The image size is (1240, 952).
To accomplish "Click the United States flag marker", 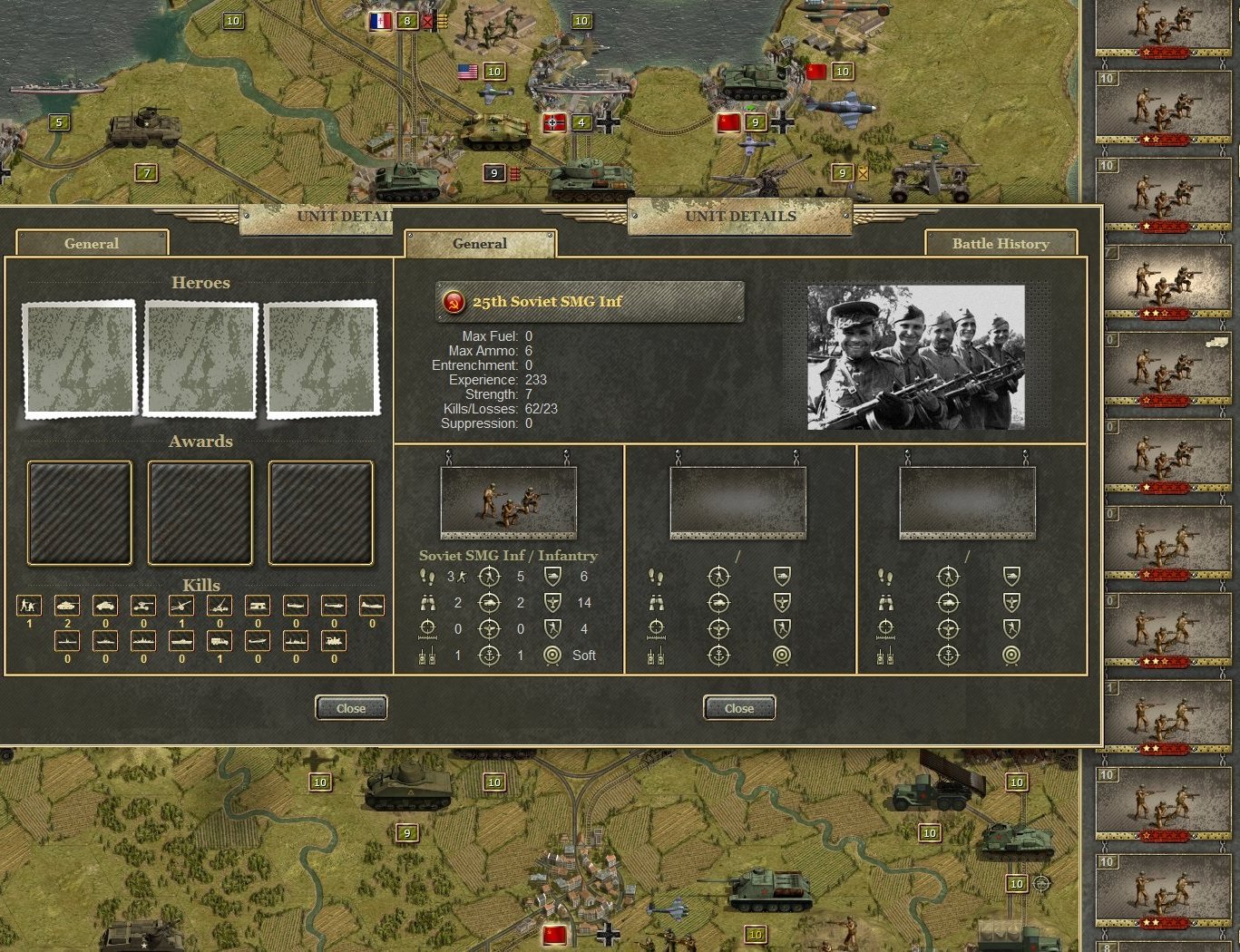I will coord(467,72).
